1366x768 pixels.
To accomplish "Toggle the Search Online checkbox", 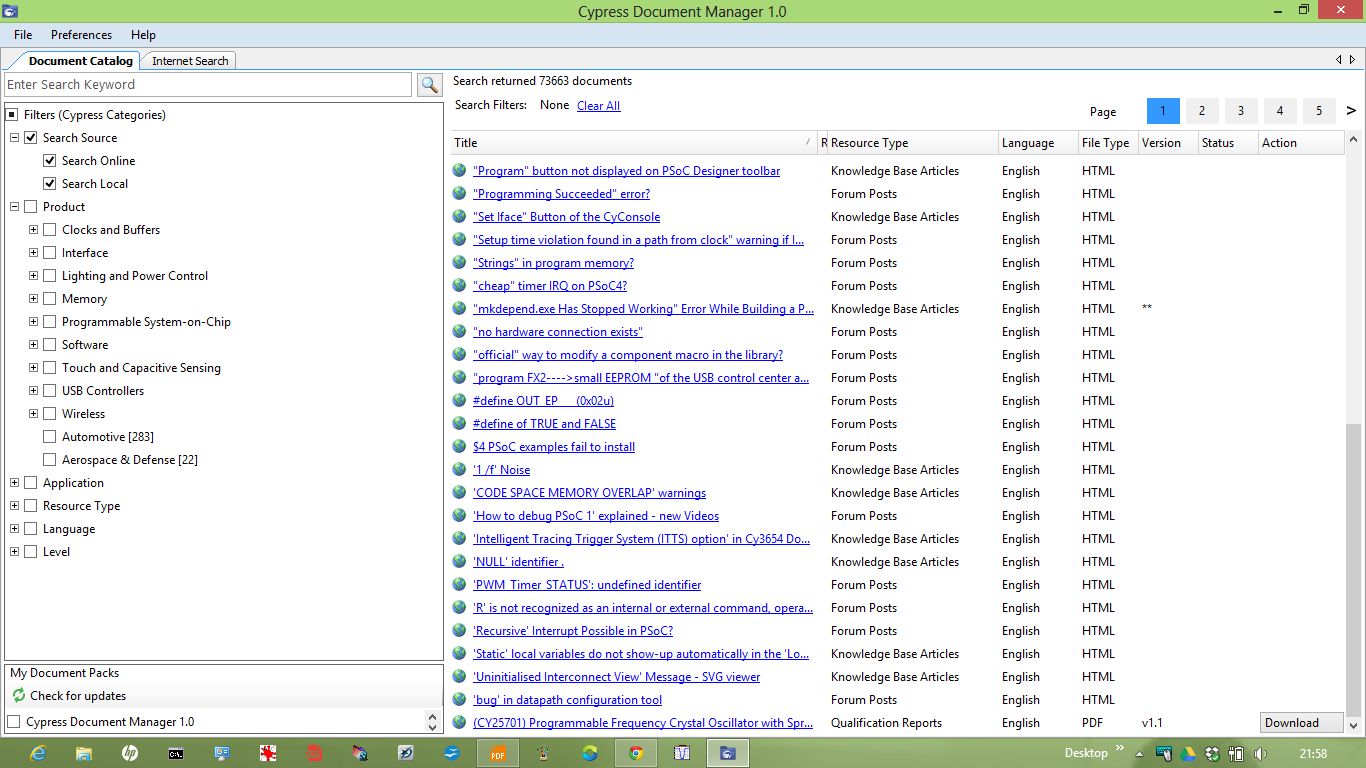I will tap(49, 160).
